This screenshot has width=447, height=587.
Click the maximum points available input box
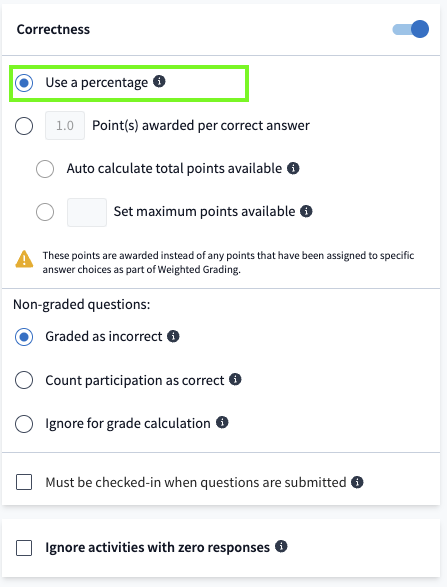point(87,212)
